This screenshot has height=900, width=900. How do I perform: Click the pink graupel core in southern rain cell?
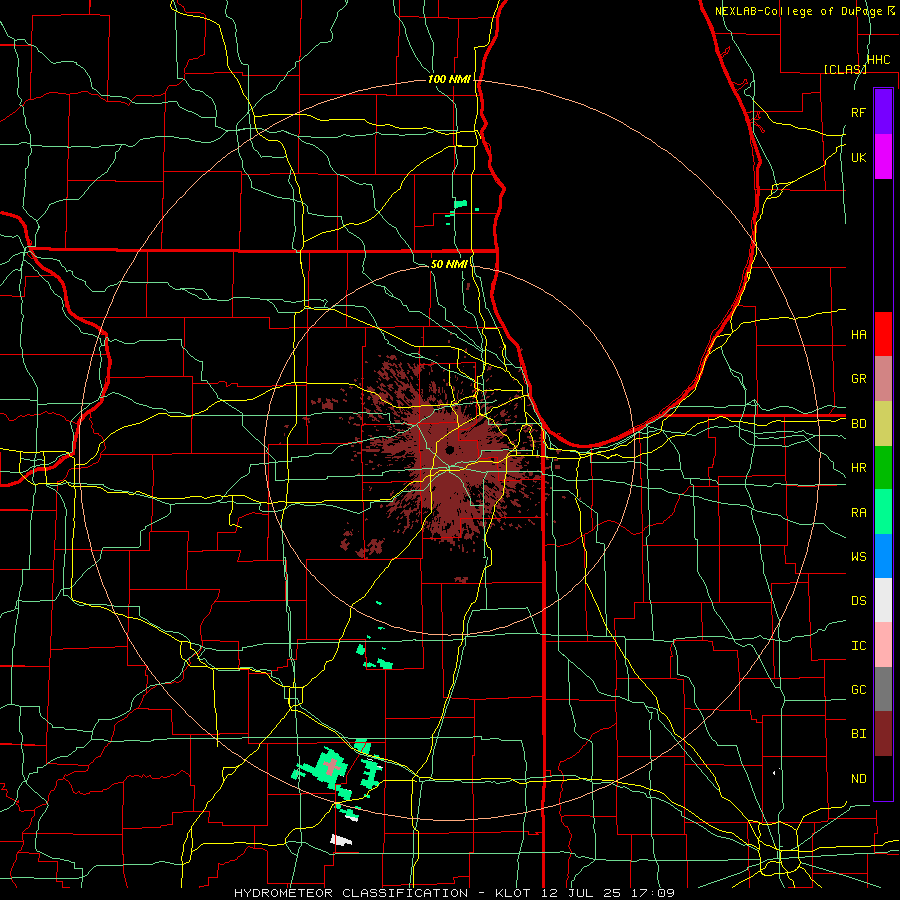[333, 766]
